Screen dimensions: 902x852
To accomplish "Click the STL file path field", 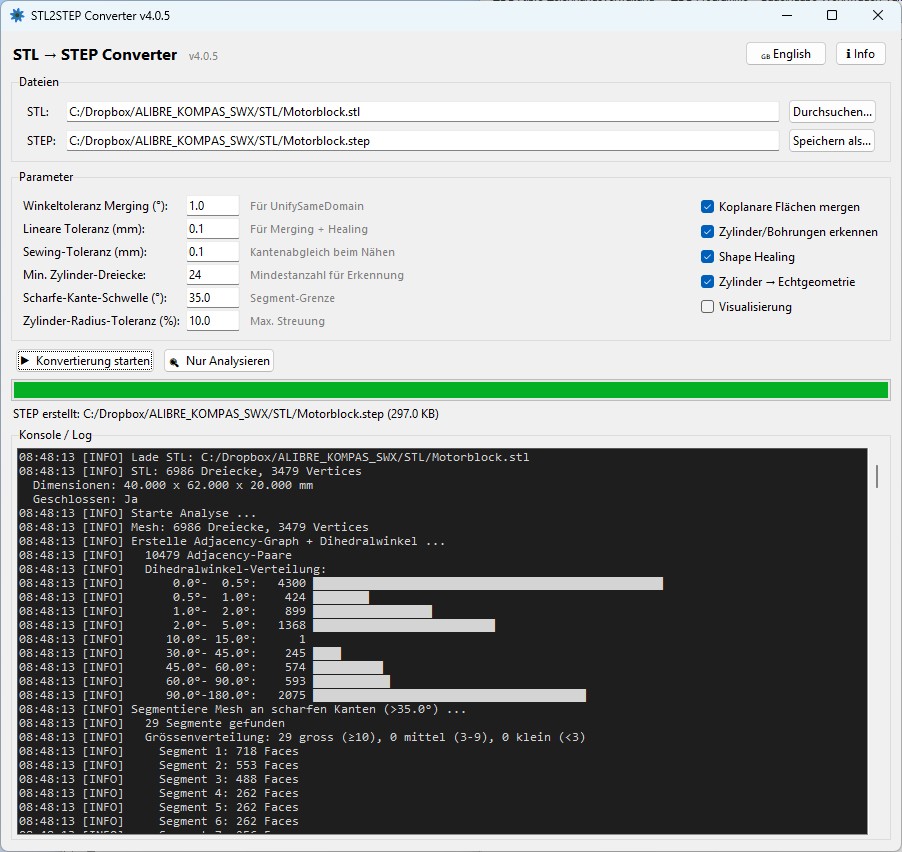I will (423, 112).
